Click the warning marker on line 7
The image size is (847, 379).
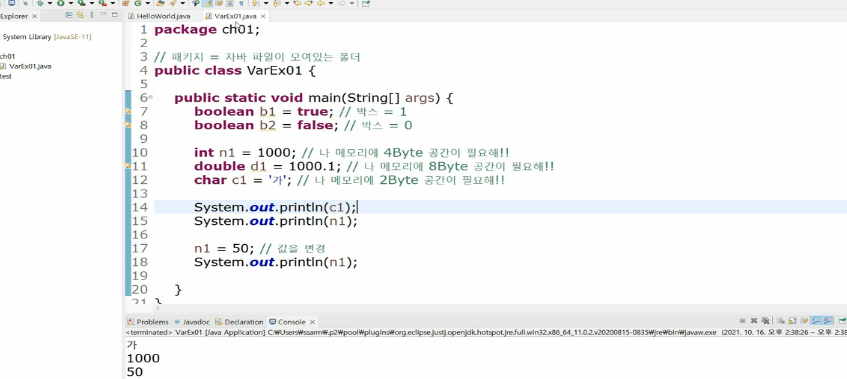click(129, 112)
